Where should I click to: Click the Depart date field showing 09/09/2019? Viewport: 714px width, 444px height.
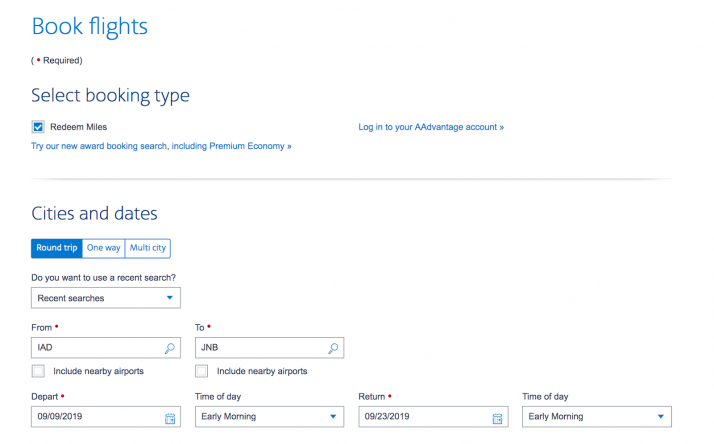pos(93,417)
